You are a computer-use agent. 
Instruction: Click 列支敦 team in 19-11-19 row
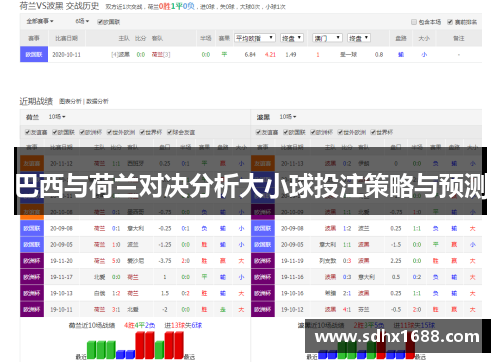pos(327,261)
